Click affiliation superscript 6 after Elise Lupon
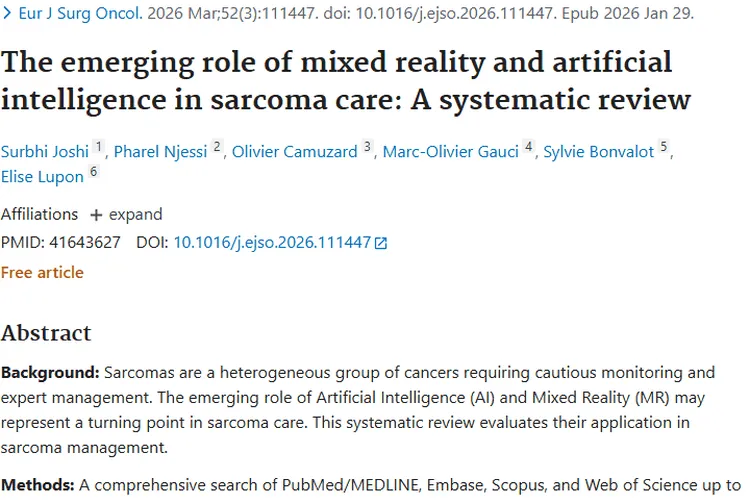This screenshot has width=750, height=500. (94, 173)
